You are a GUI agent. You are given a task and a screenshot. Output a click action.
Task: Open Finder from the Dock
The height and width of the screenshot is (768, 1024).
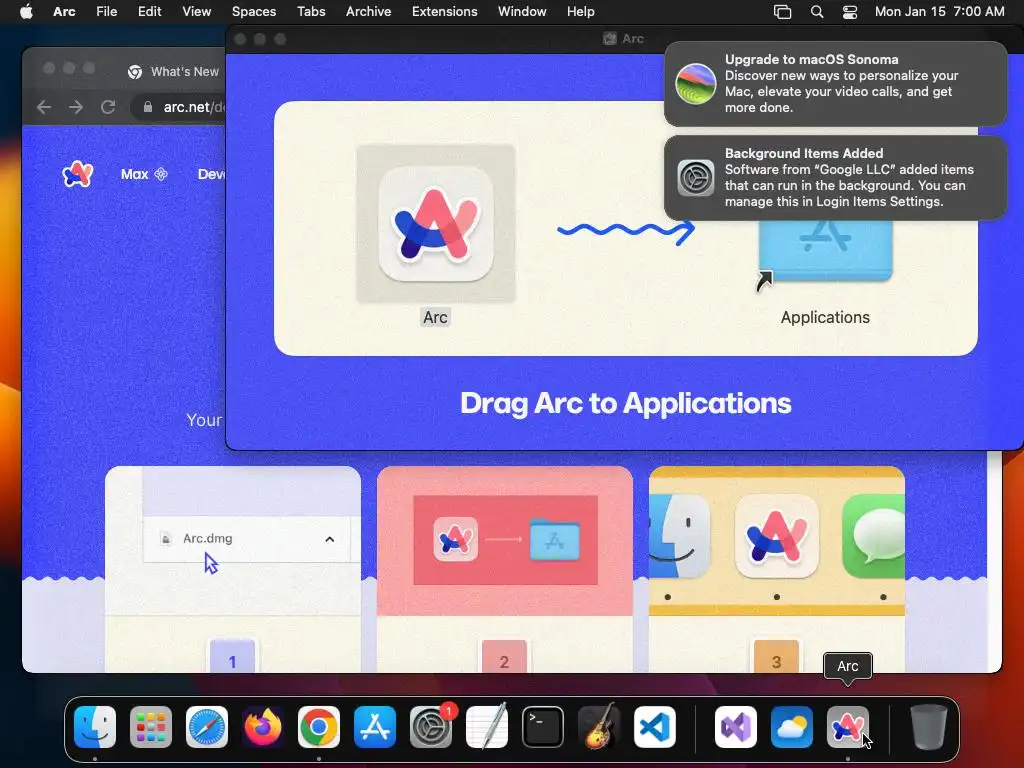coord(95,727)
